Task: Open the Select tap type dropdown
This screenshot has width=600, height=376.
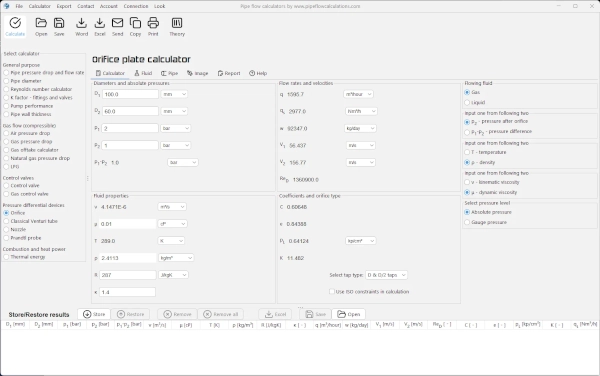Action: click(386, 275)
